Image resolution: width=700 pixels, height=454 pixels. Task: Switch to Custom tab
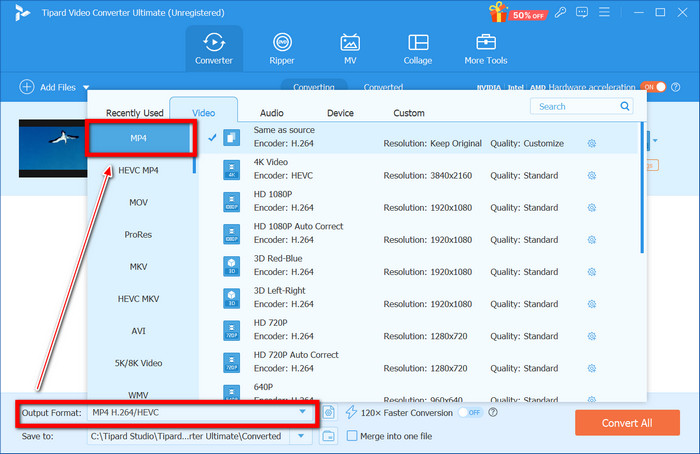(408, 113)
